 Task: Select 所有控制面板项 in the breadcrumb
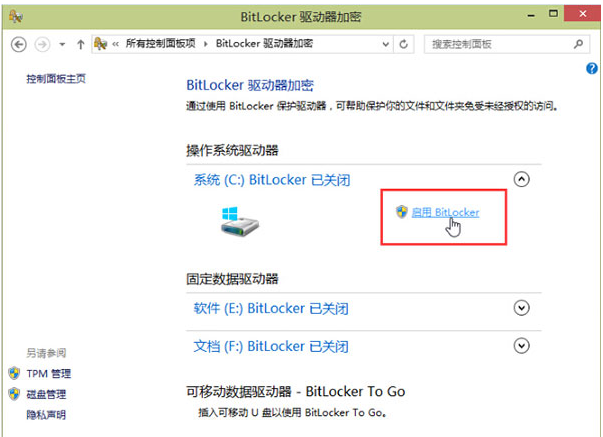pyautogui.click(x=160, y=43)
